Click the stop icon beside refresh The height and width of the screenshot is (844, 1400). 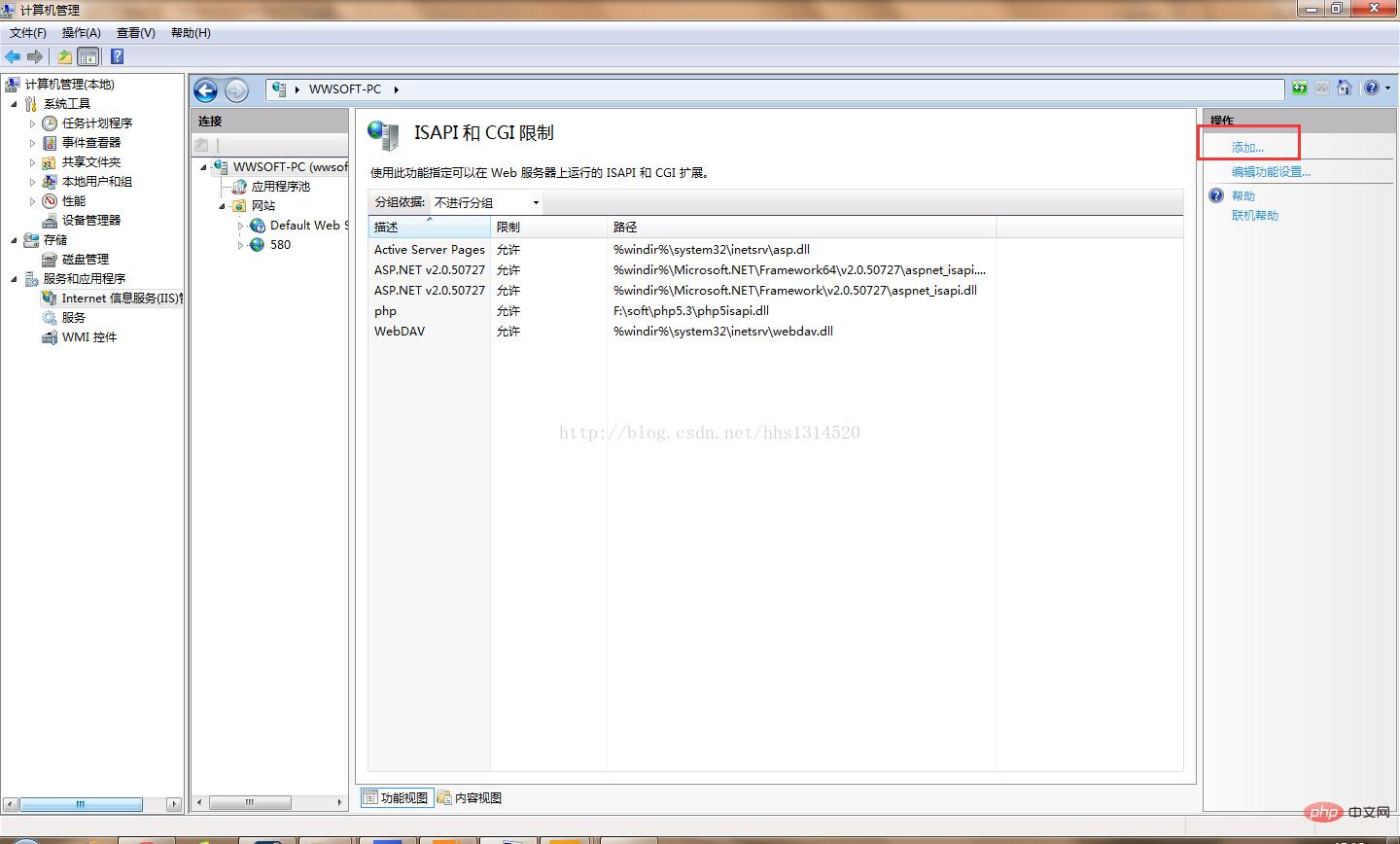point(1322,88)
